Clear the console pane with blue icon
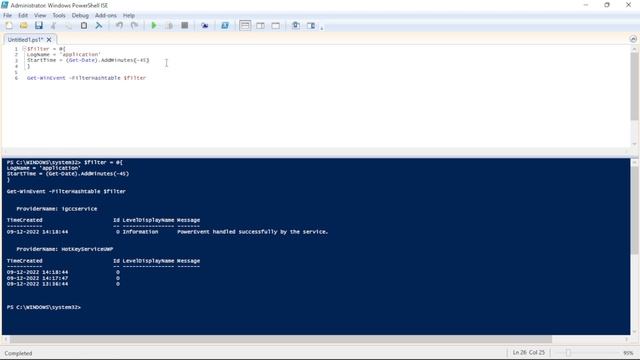640x360 pixels. 99,25
